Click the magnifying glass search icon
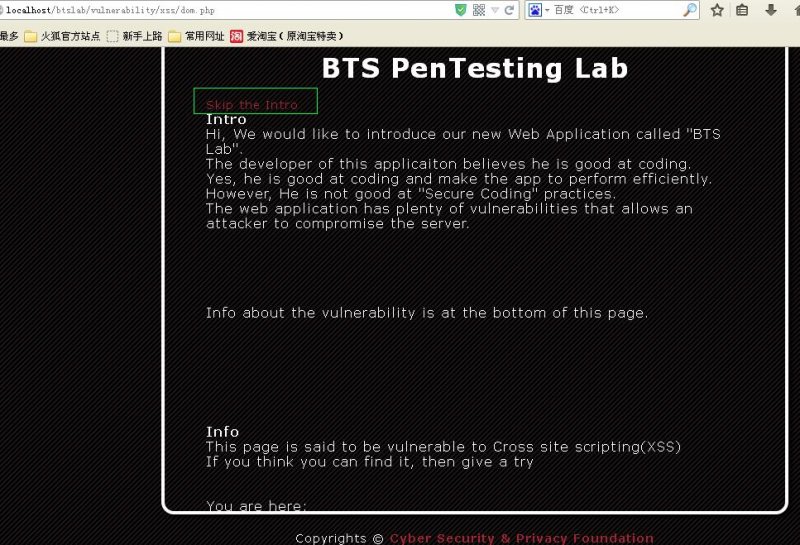The image size is (800, 545). coord(690,10)
